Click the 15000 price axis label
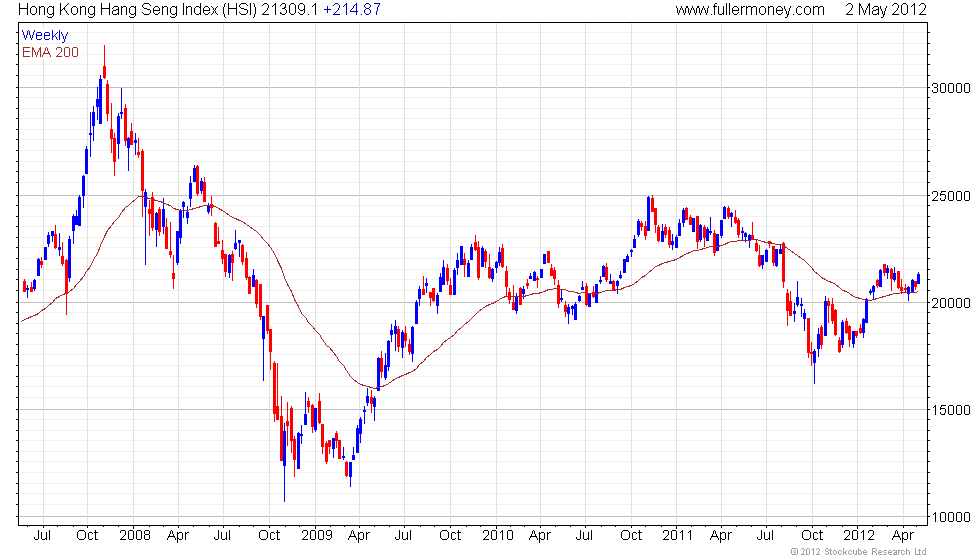The height and width of the screenshot is (560, 980). (951, 411)
